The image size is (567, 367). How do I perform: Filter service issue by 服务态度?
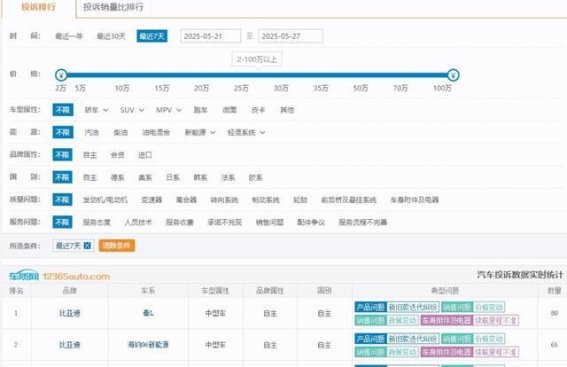97,222
